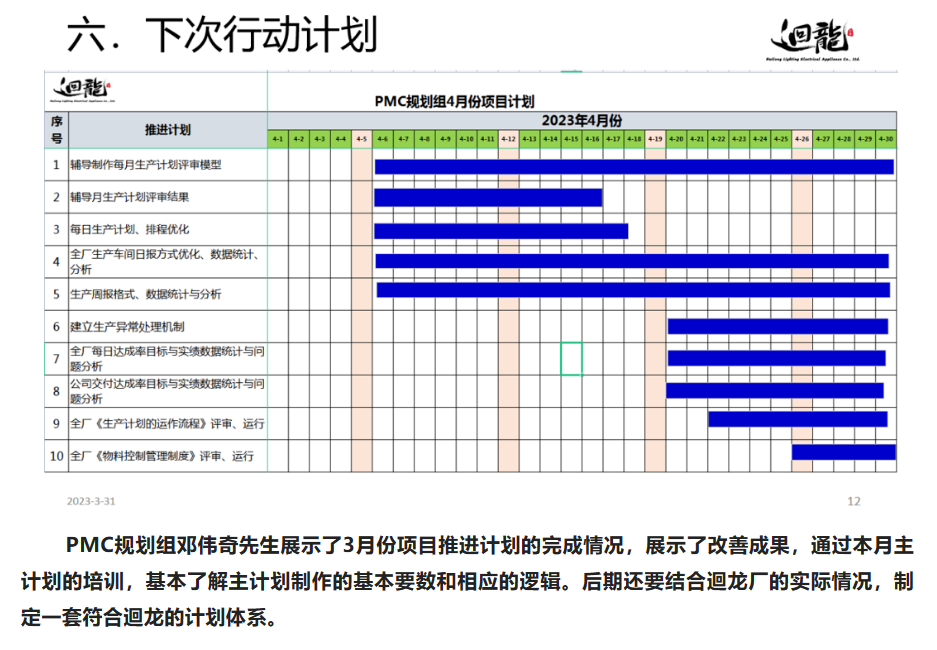Click the slide page number 12
The height and width of the screenshot is (650, 937).
pos(854,501)
